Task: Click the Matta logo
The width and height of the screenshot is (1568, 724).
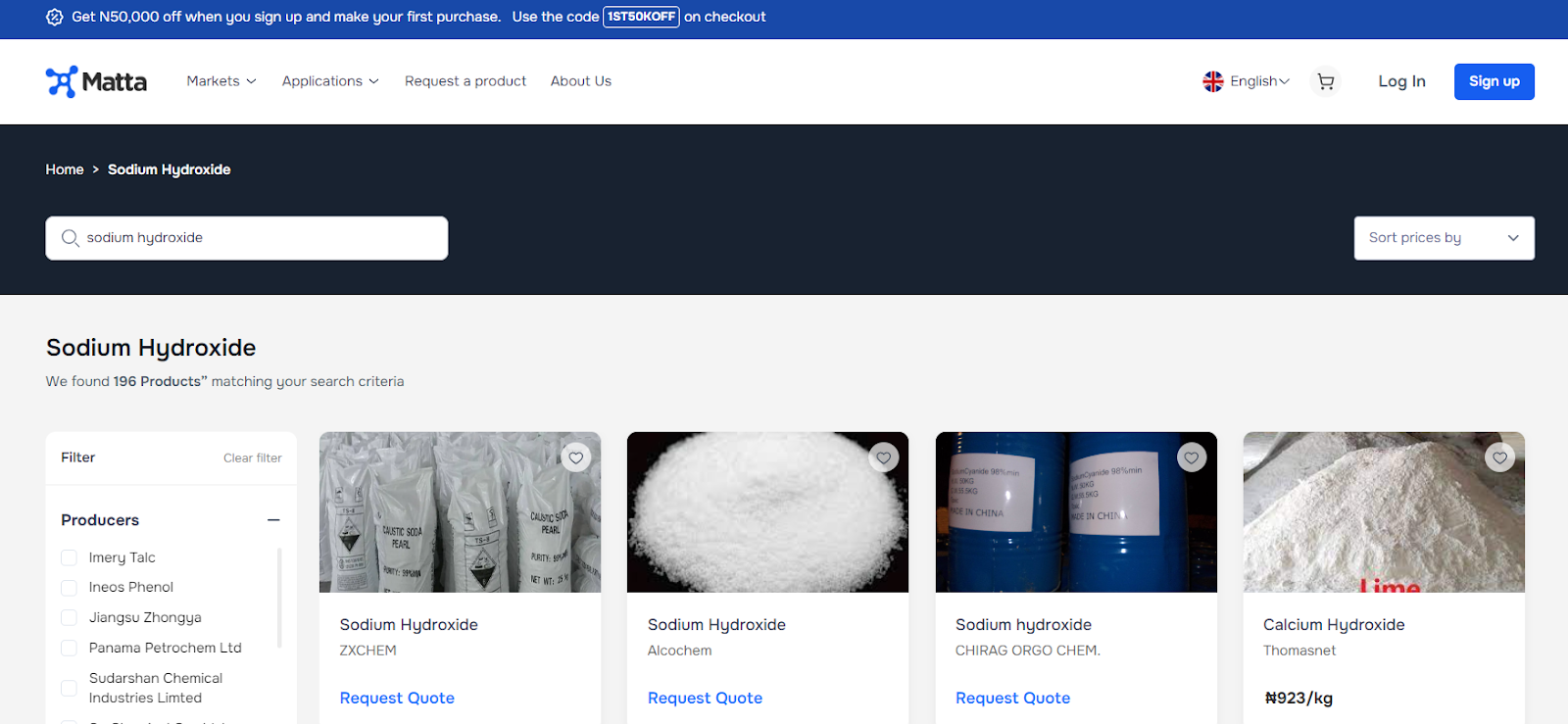Action: (x=96, y=81)
